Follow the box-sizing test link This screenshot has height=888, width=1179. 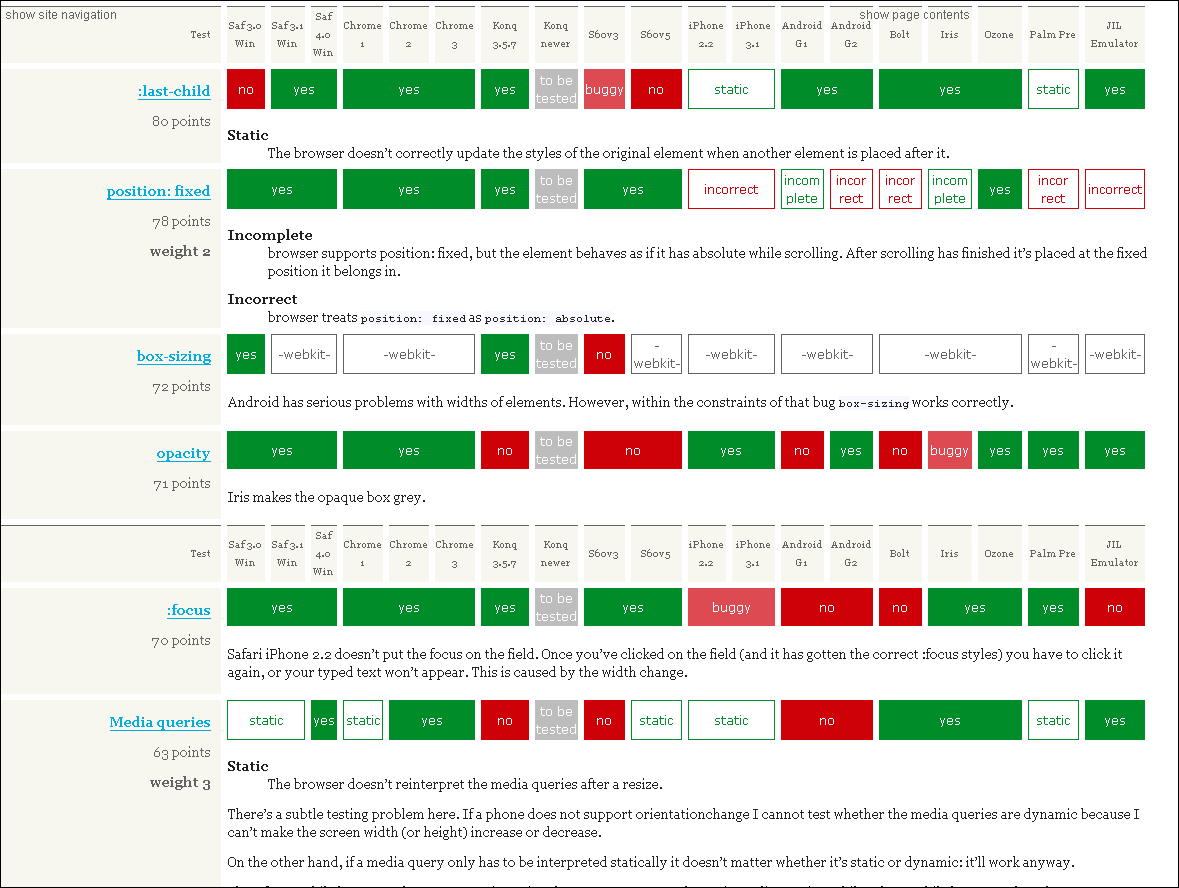click(174, 356)
